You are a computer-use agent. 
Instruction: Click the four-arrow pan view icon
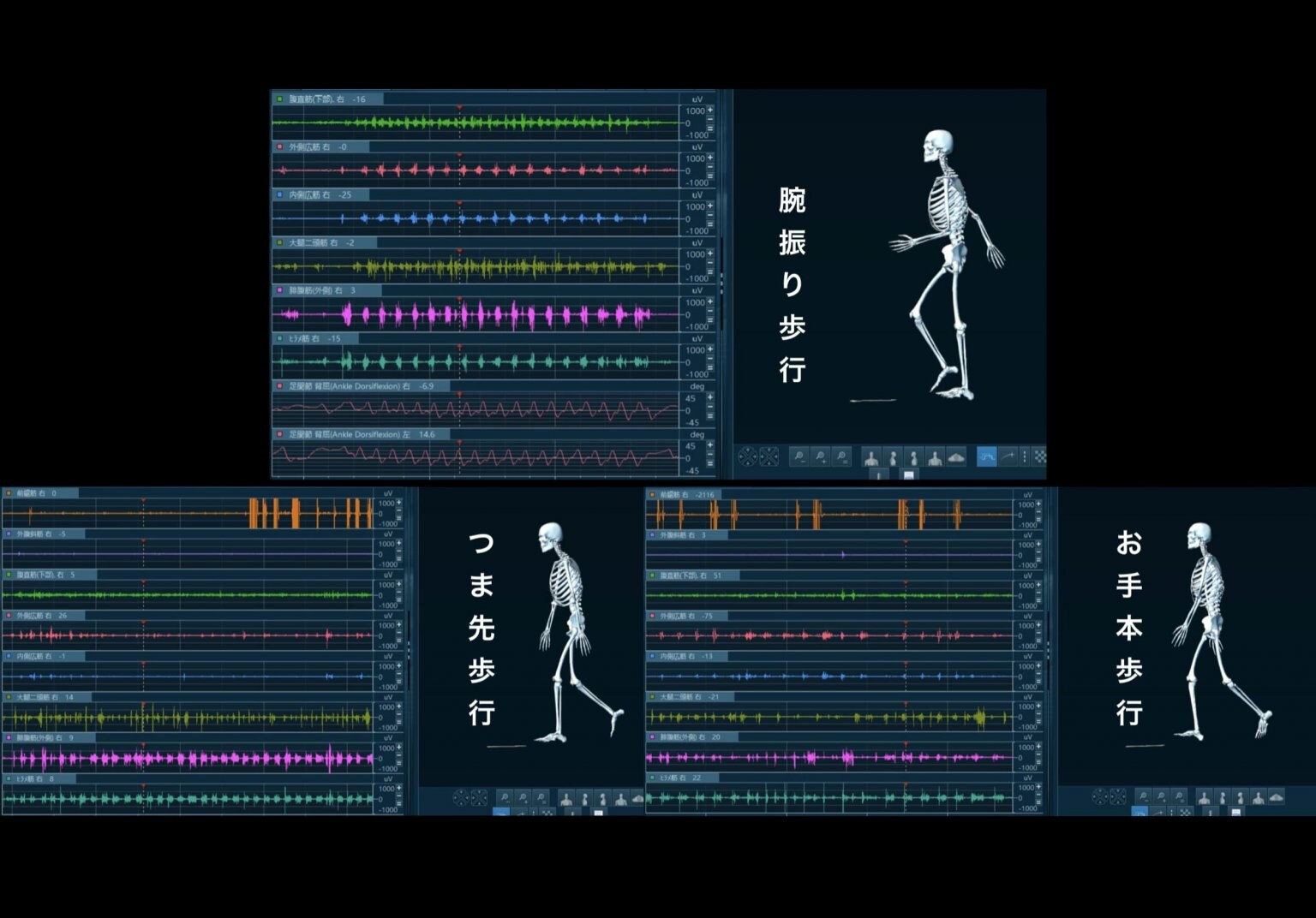click(748, 457)
